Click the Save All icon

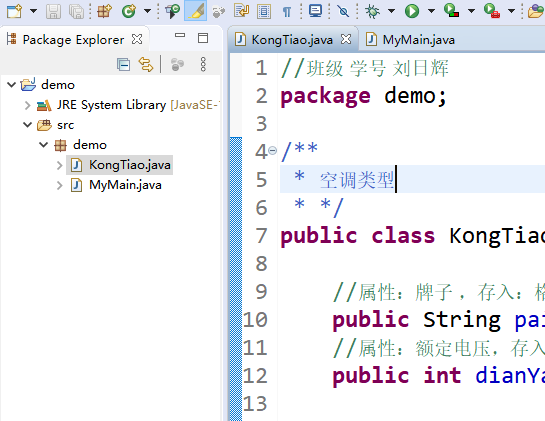tap(76, 11)
